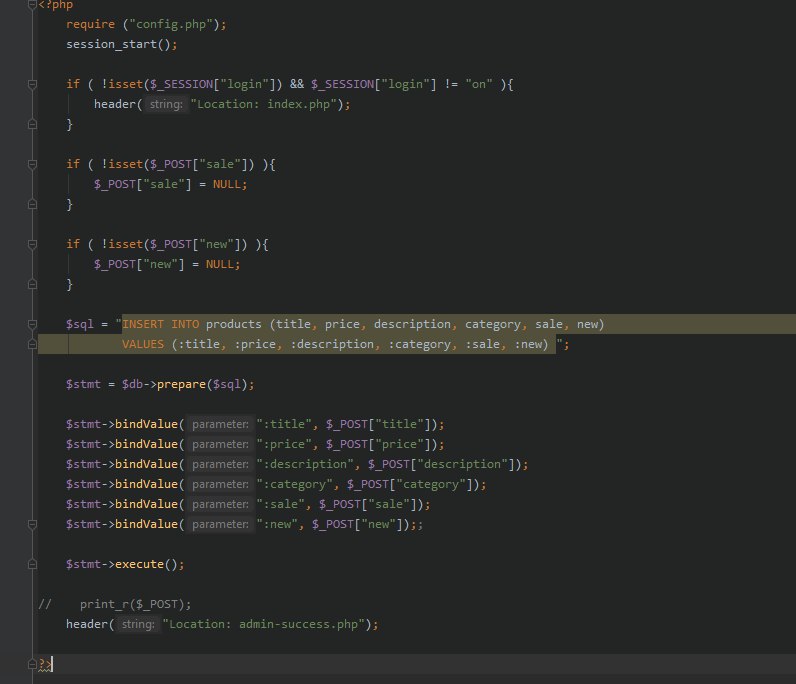Image resolution: width=796 pixels, height=684 pixels.
Task: Click the prepare method in $db->prepare($sql)
Action: point(181,384)
